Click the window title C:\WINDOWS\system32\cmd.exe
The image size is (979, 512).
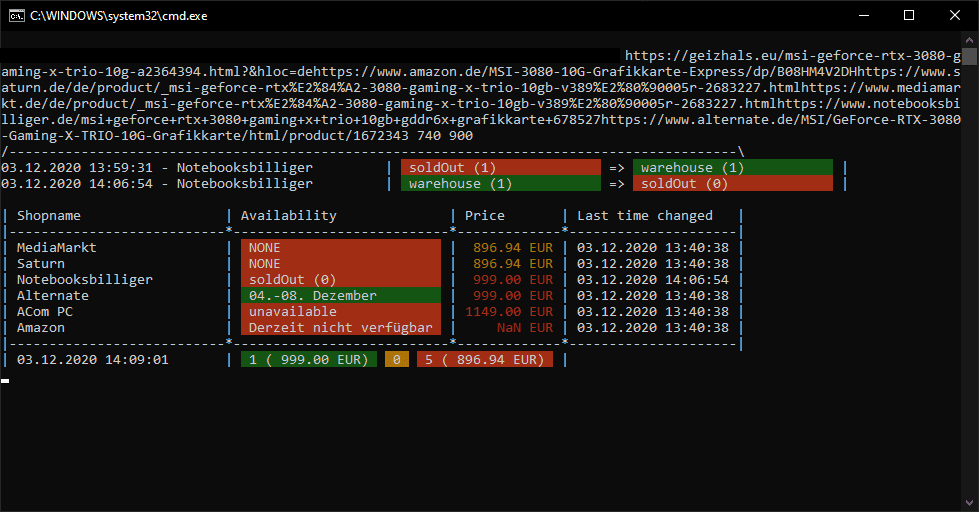[x=119, y=16]
